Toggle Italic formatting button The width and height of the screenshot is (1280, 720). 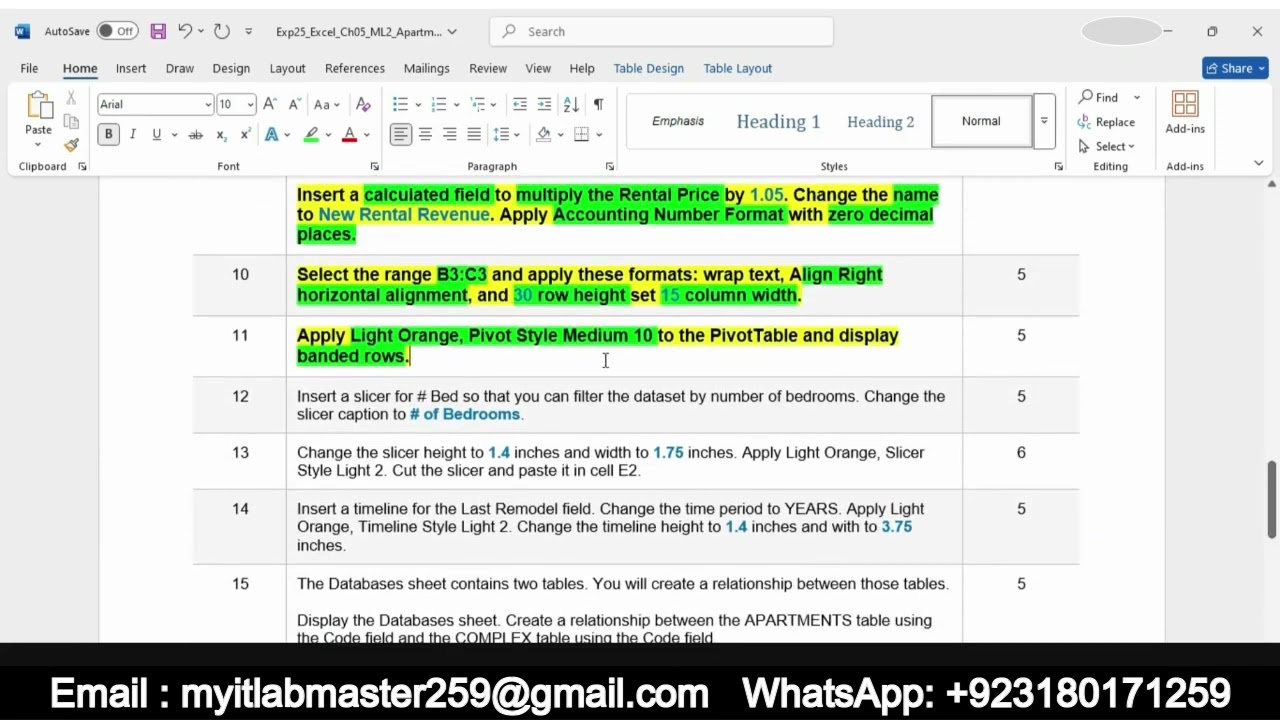pyautogui.click(x=132, y=134)
